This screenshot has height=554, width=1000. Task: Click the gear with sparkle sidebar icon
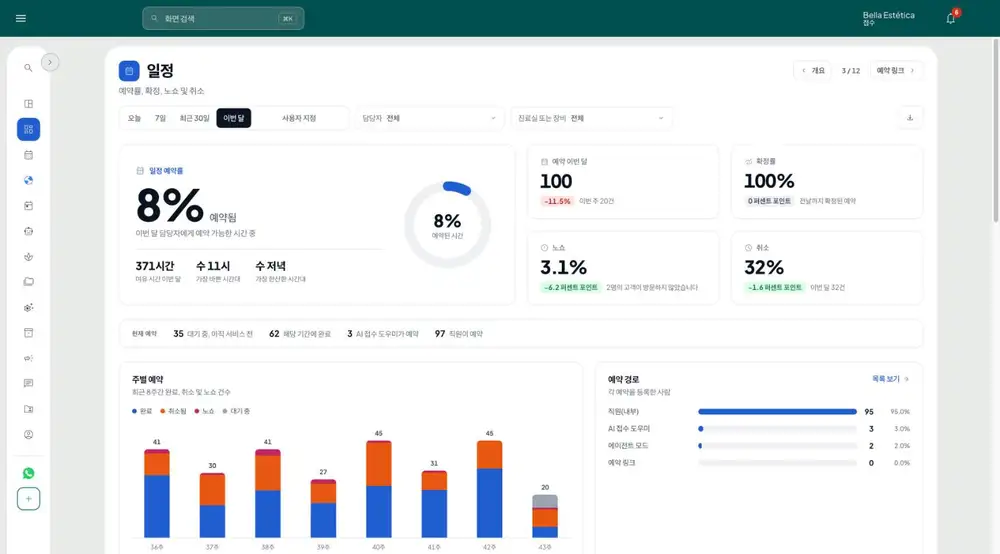coord(28,307)
